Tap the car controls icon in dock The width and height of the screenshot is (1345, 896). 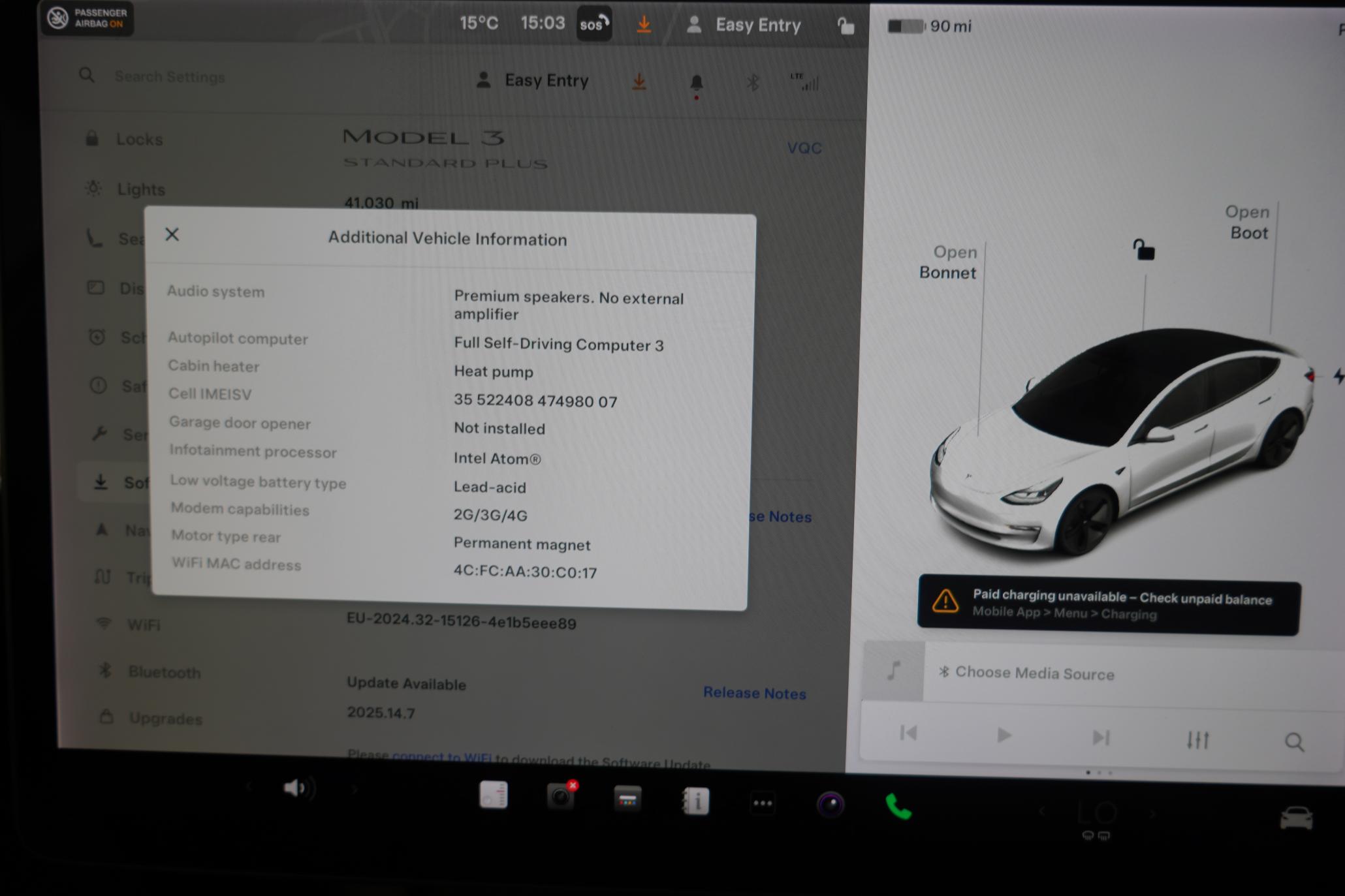click(x=1296, y=818)
